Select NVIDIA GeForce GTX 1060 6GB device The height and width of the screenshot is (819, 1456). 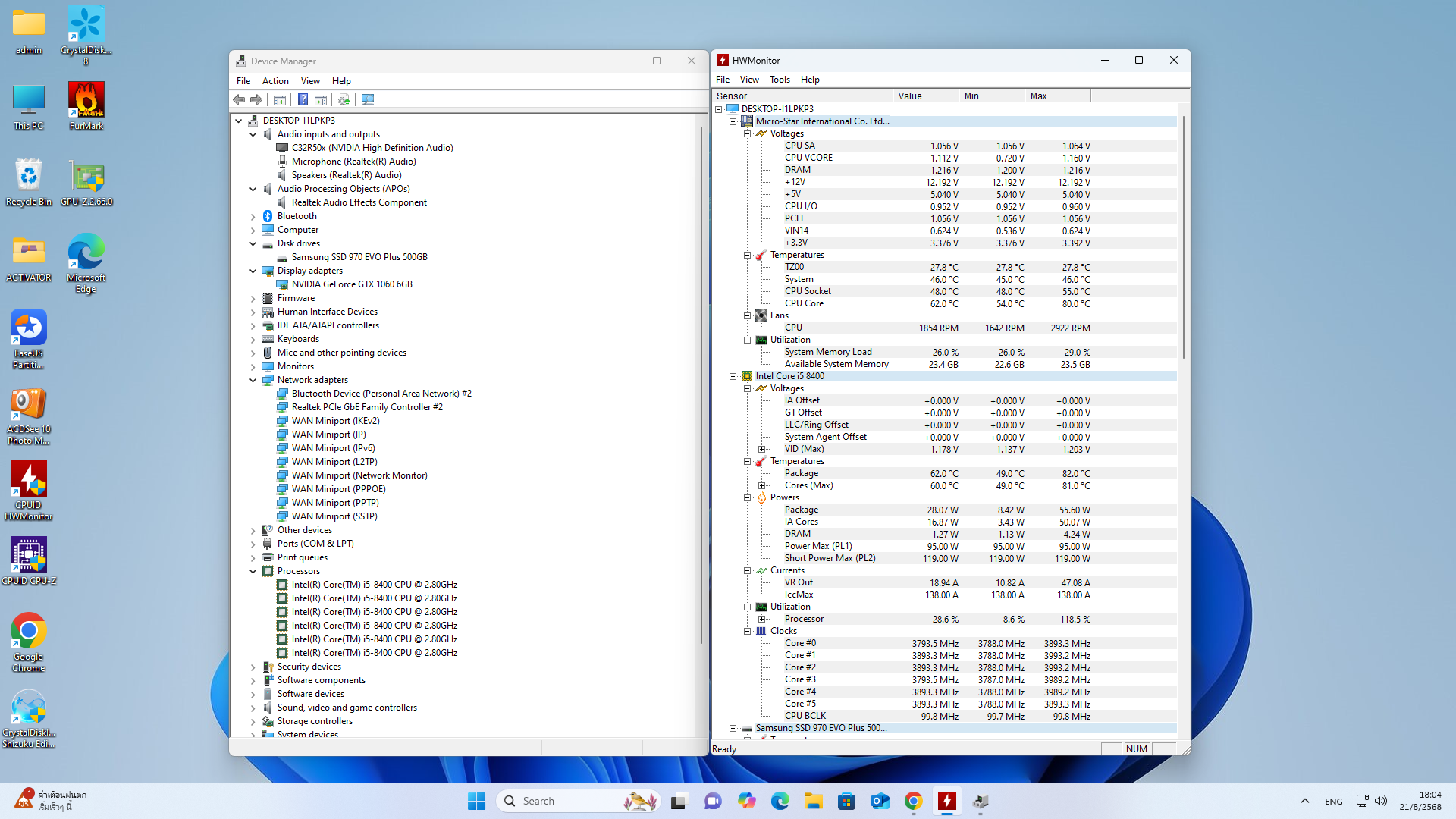coord(352,284)
